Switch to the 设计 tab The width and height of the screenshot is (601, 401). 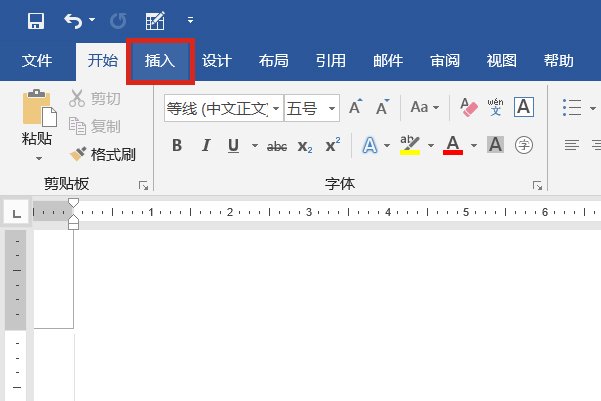217,61
